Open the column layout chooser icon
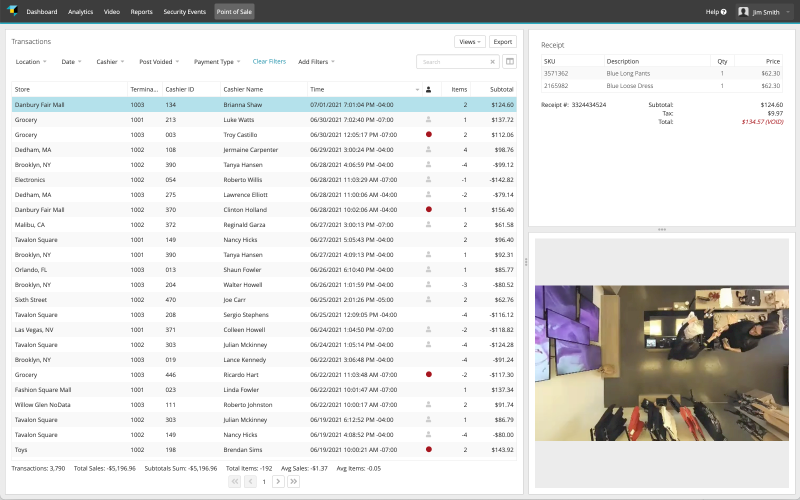This screenshot has height=500, width=800. [510, 62]
